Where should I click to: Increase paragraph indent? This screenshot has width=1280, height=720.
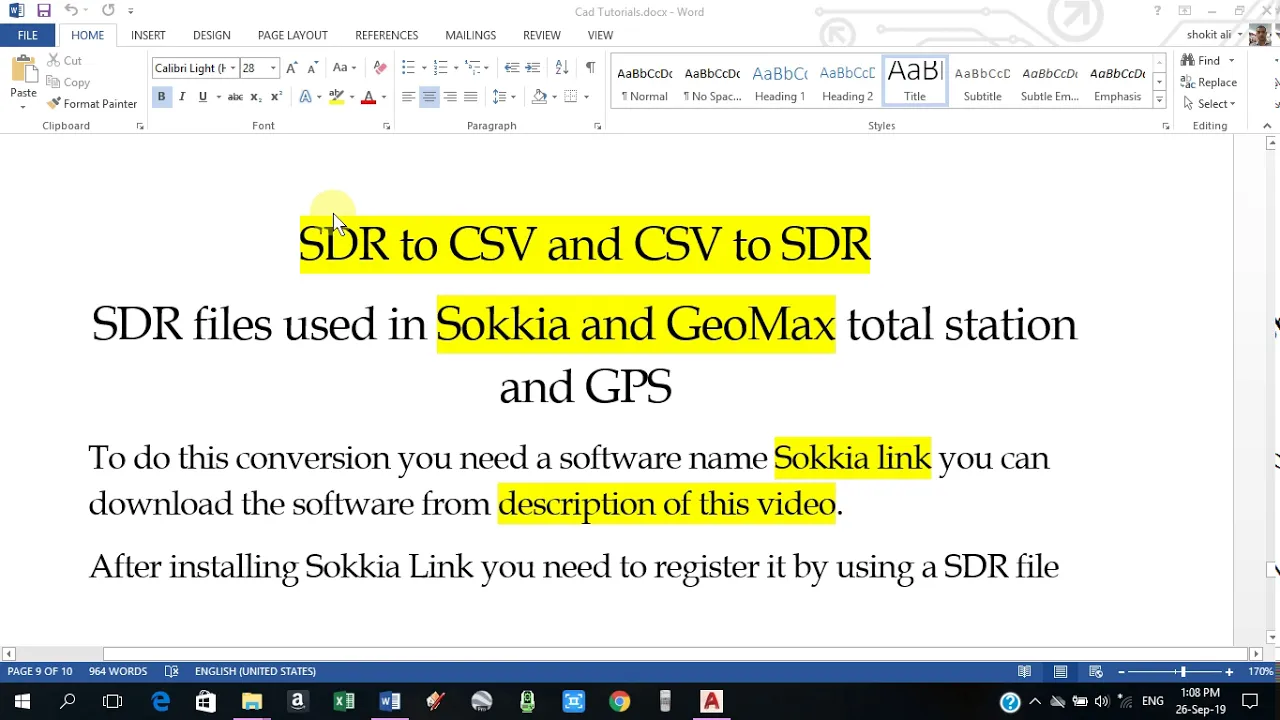click(x=533, y=68)
